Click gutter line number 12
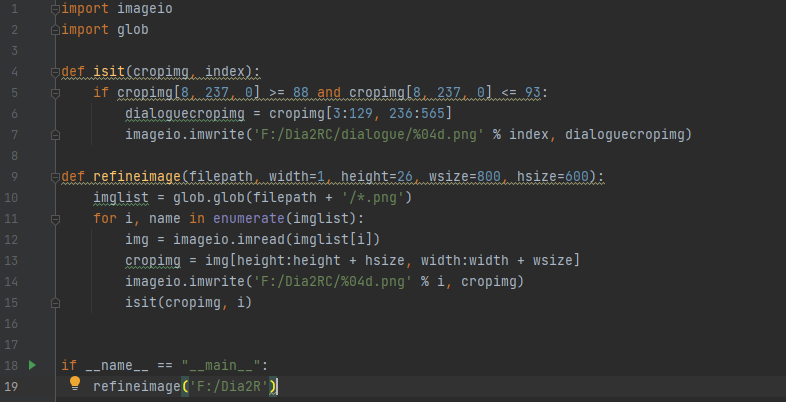 (x=11, y=240)
